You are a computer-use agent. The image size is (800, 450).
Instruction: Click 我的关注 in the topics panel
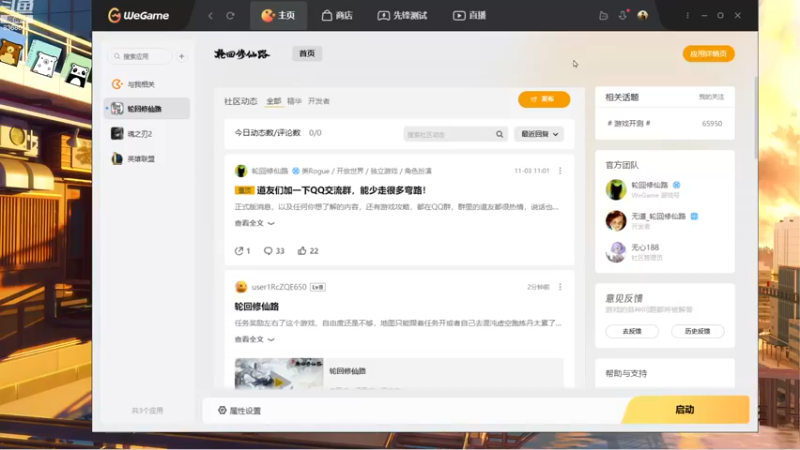pyautogui.click(x=711, y=97)
